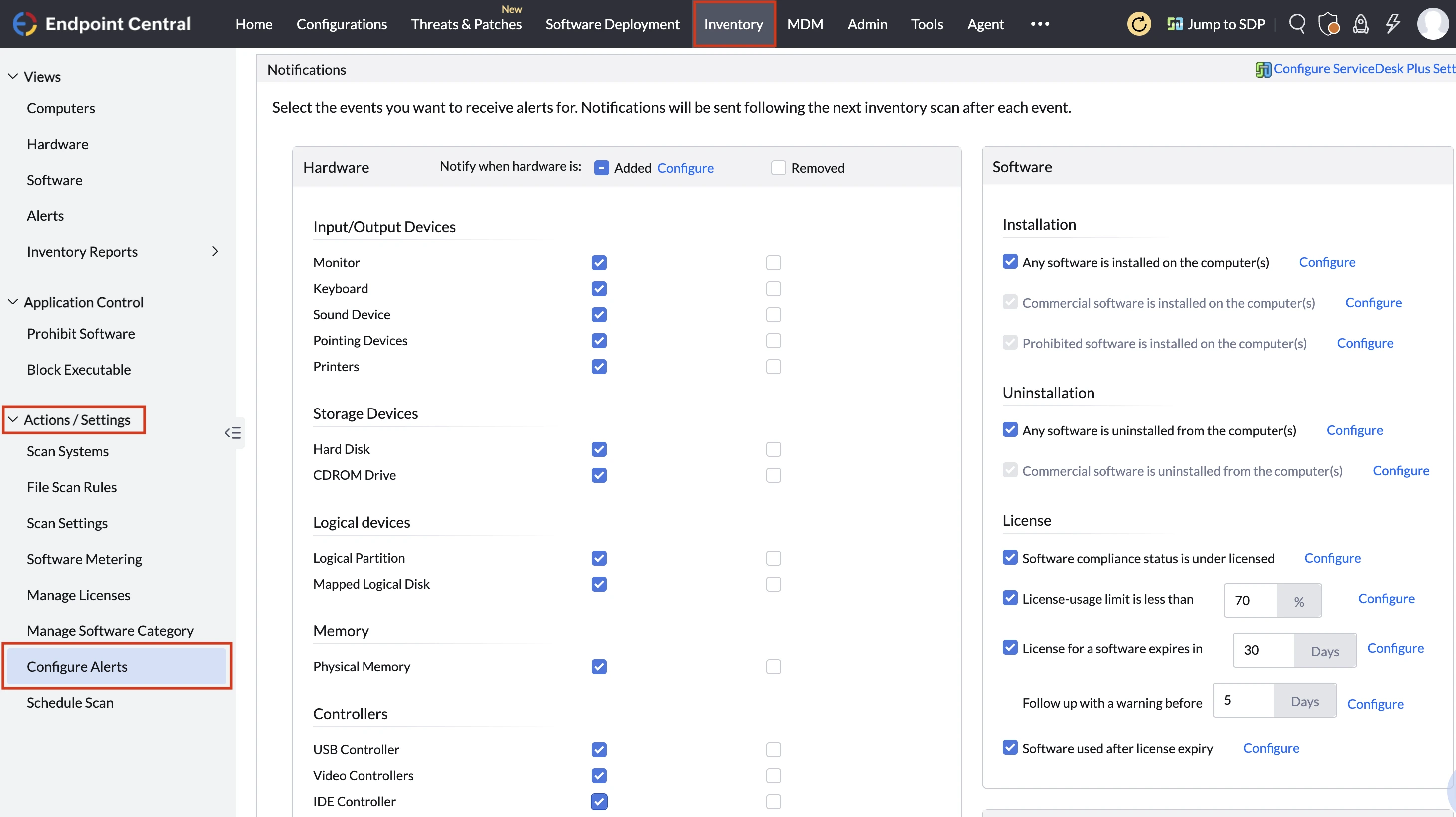Open the search magnifier icon
Viewport: 1456px width, 817px height.
click(x=1297, y=24)
